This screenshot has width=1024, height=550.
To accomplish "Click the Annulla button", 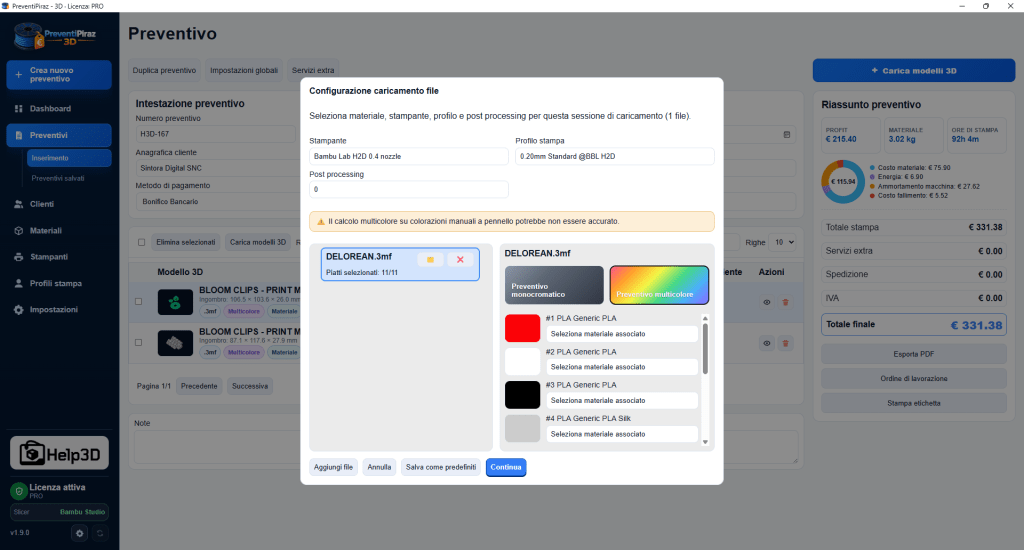I will pyautogui.click(x=379, y=467).
